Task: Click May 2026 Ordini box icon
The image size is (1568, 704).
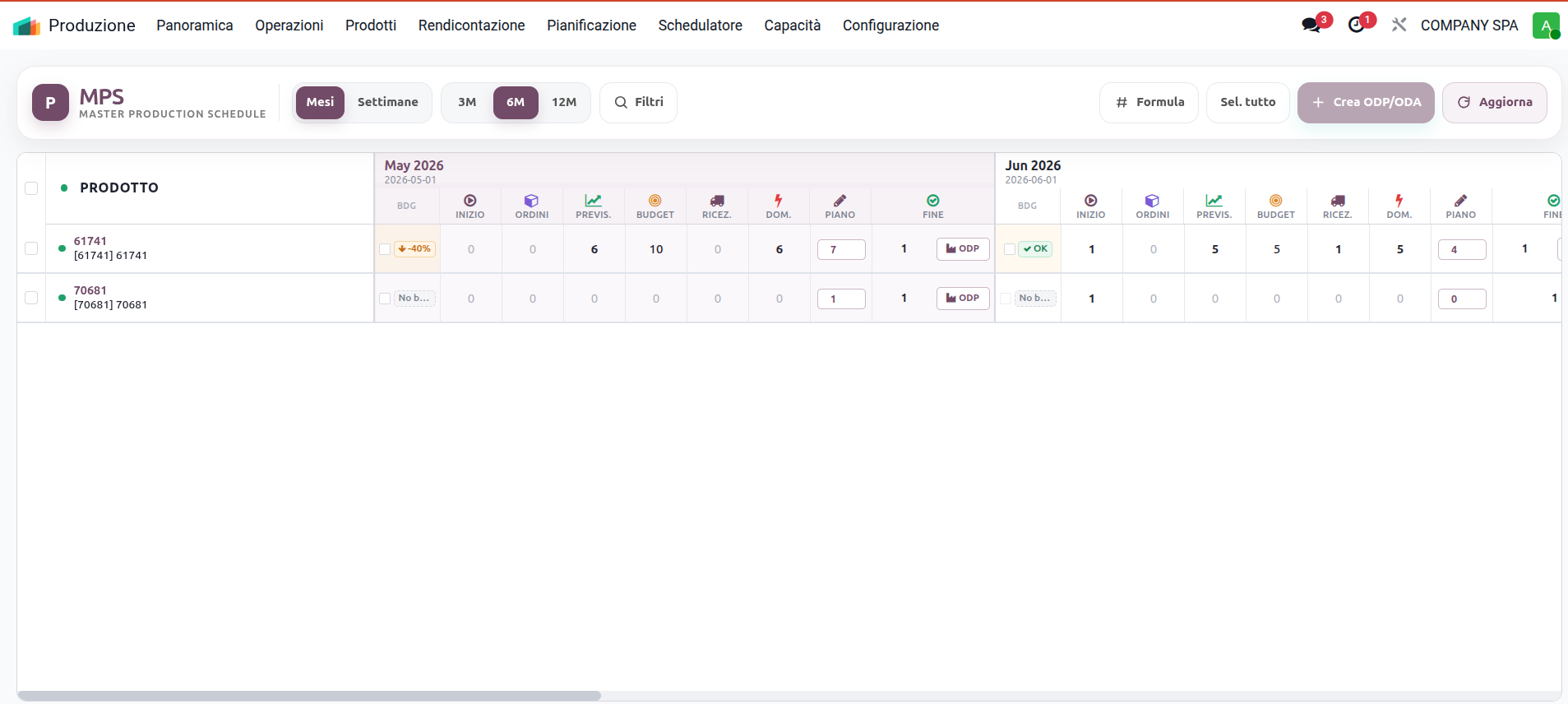Action: (532, 201)
